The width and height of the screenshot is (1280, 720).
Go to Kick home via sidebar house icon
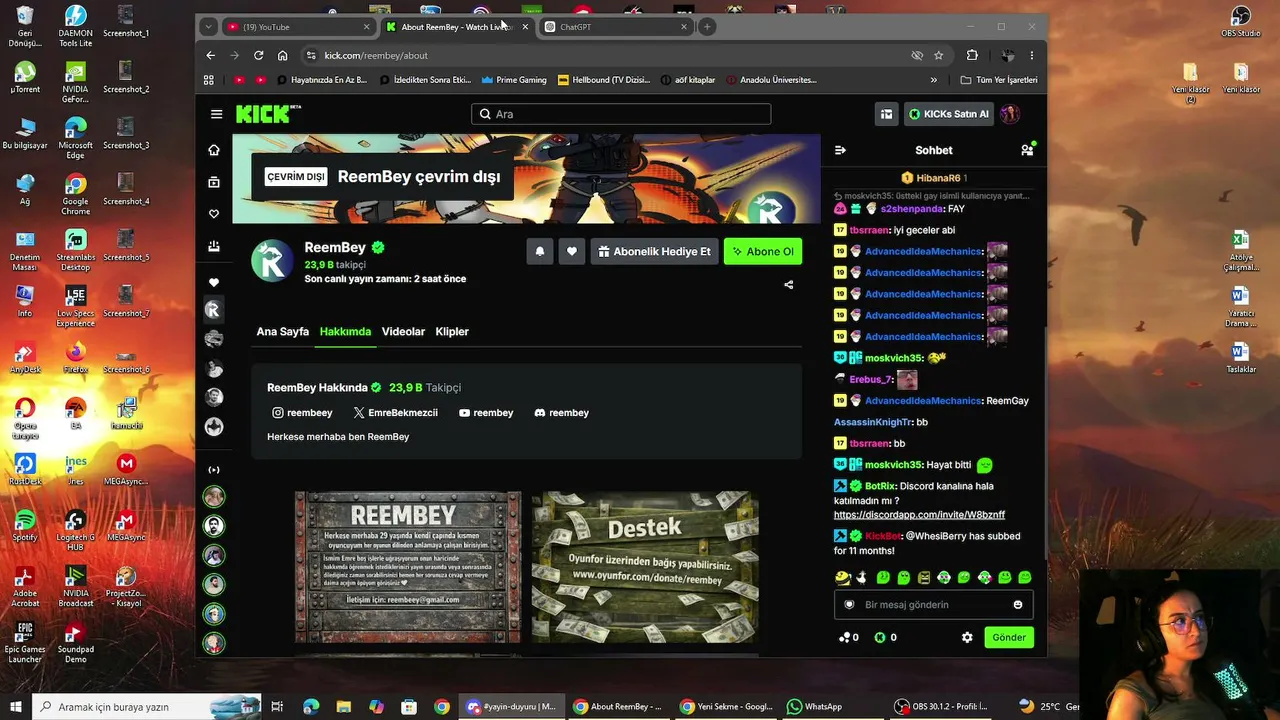(x=213, y=150)
